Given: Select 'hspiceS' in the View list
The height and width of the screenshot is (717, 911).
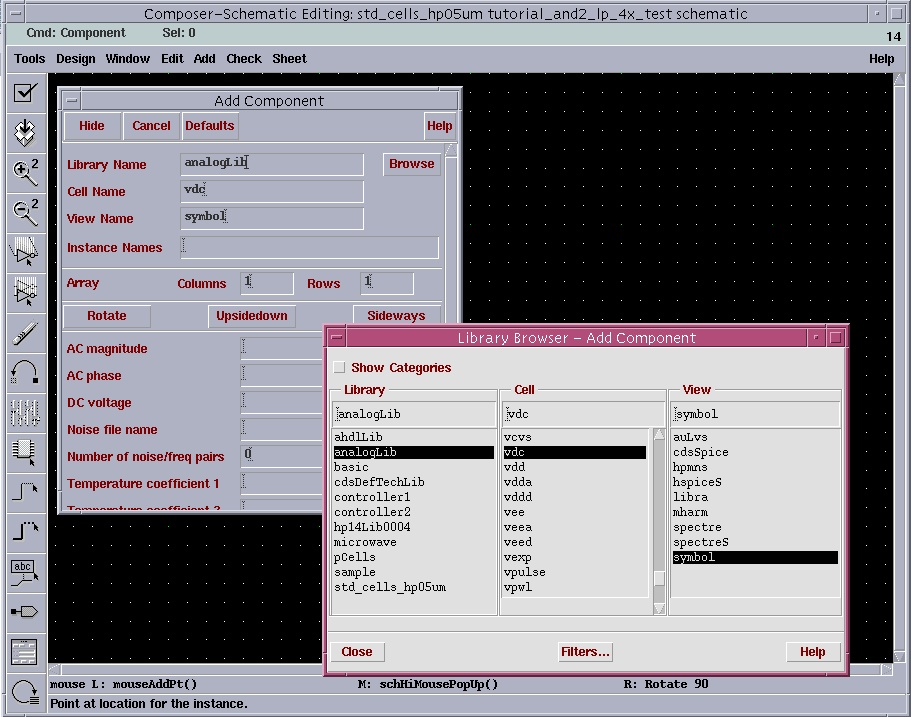Looking at the screenshot, I should point(755,482).
